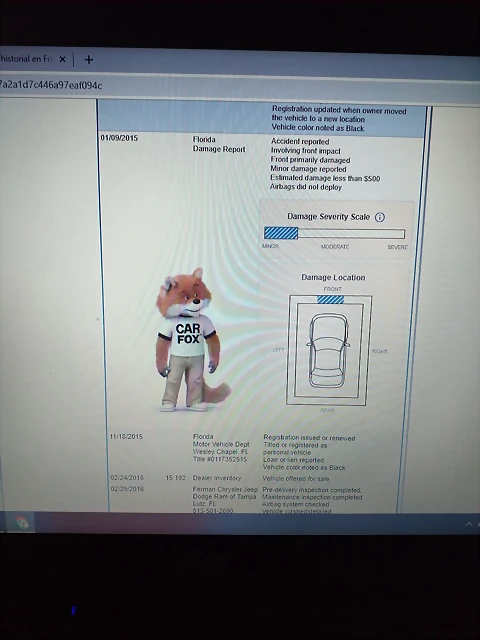Open a new browser tab with plus icon
The image size is (480, 640).
tap(89, 60)
